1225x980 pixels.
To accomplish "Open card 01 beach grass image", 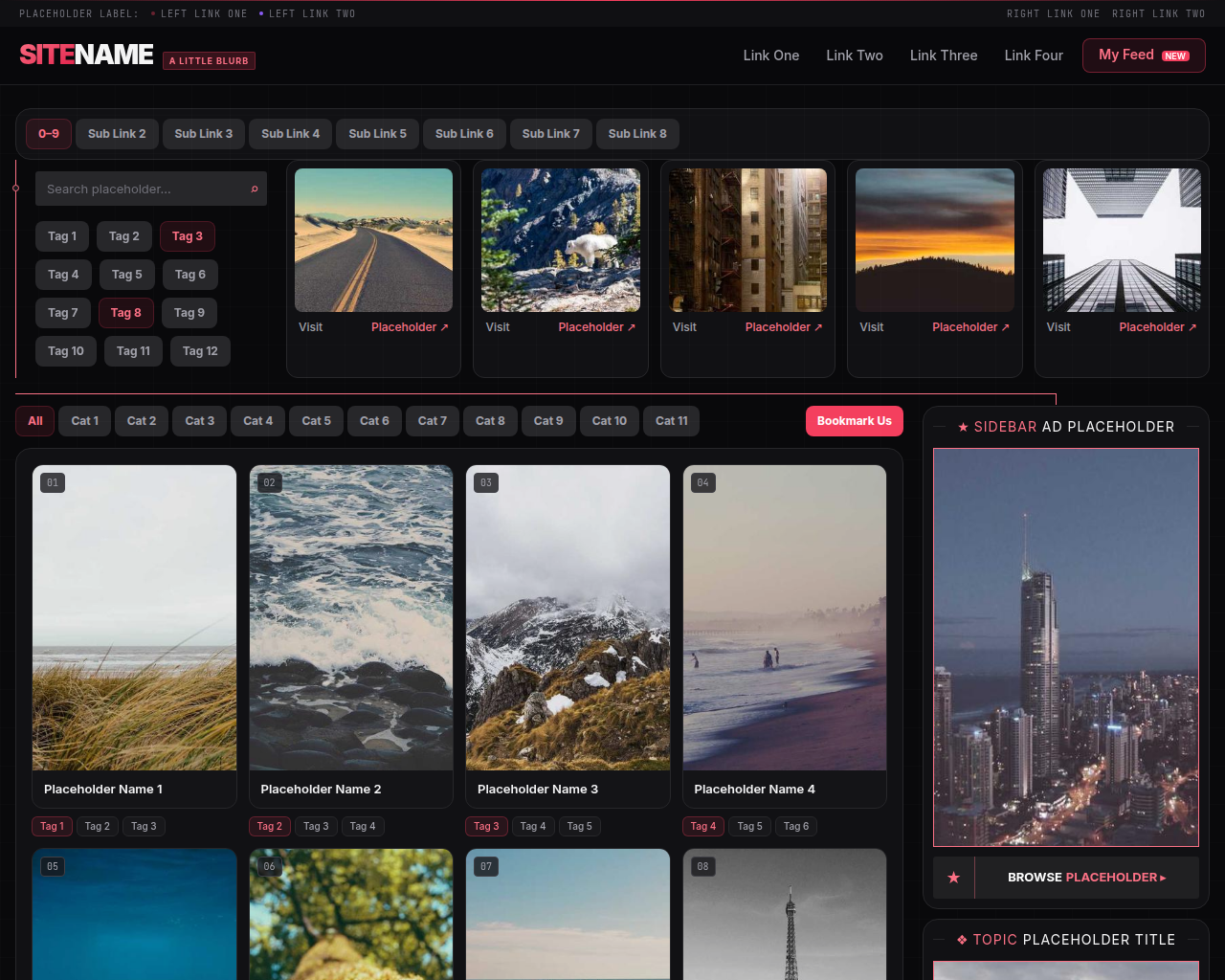I will (x=135, y=618).
